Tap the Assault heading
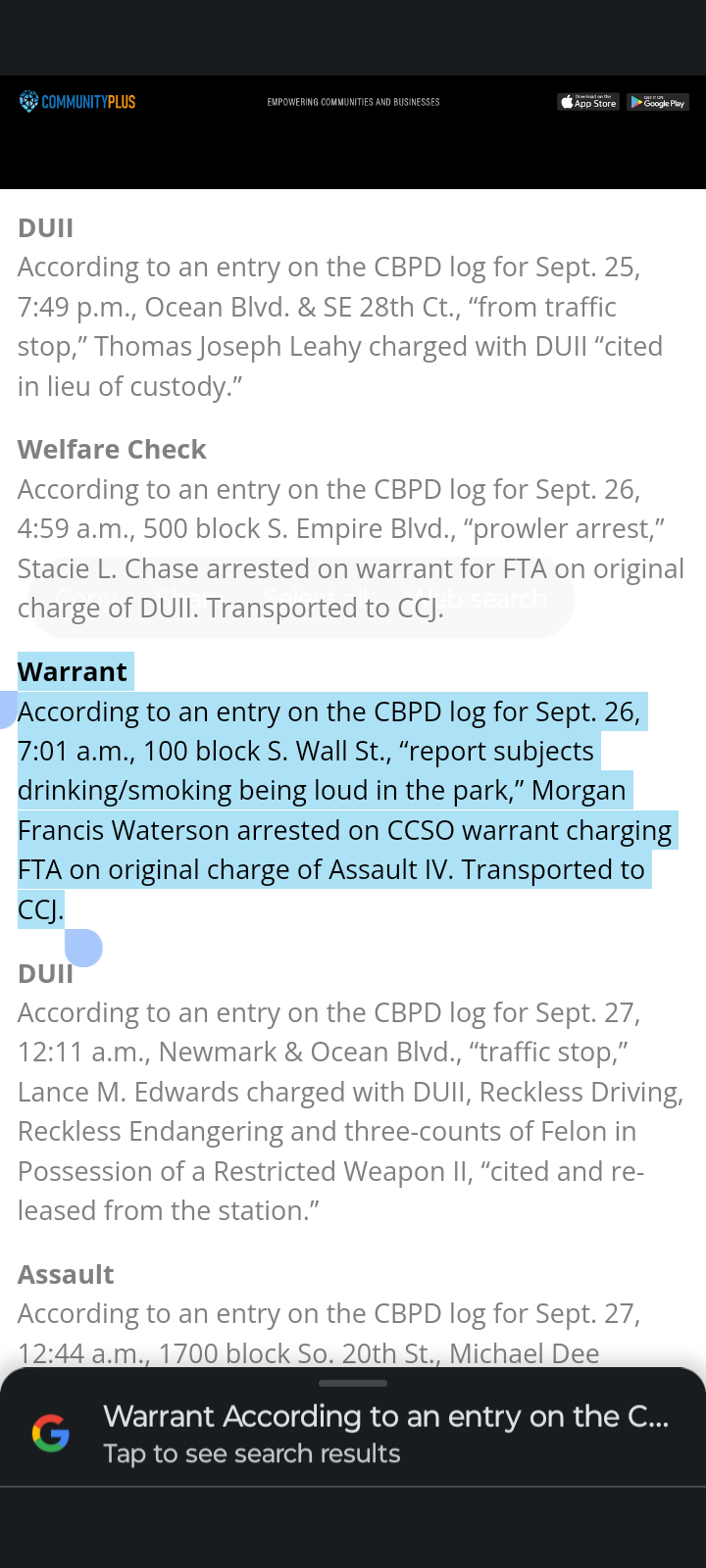This screenshot has width=706, height=1568. click(66, 1274)
